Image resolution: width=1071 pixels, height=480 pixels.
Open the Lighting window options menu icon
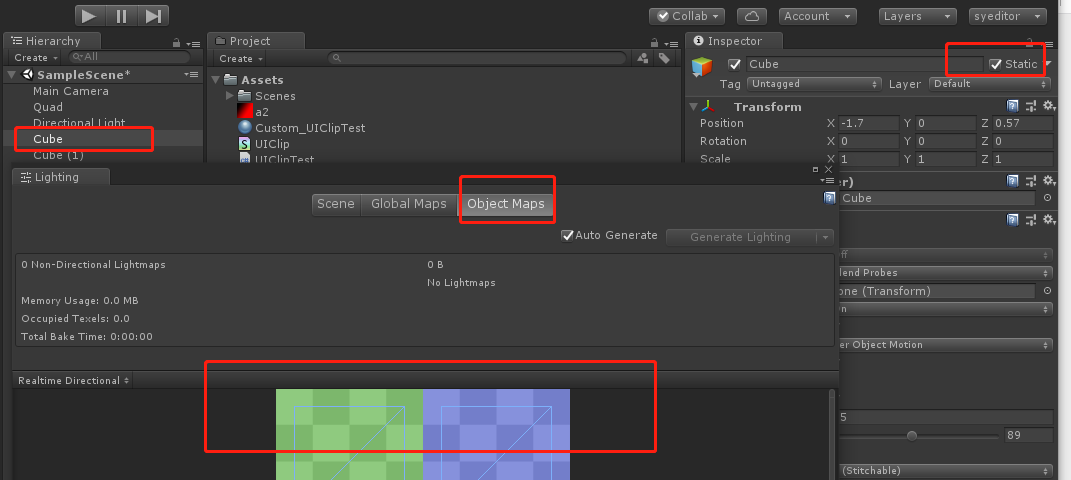(826, 180)
